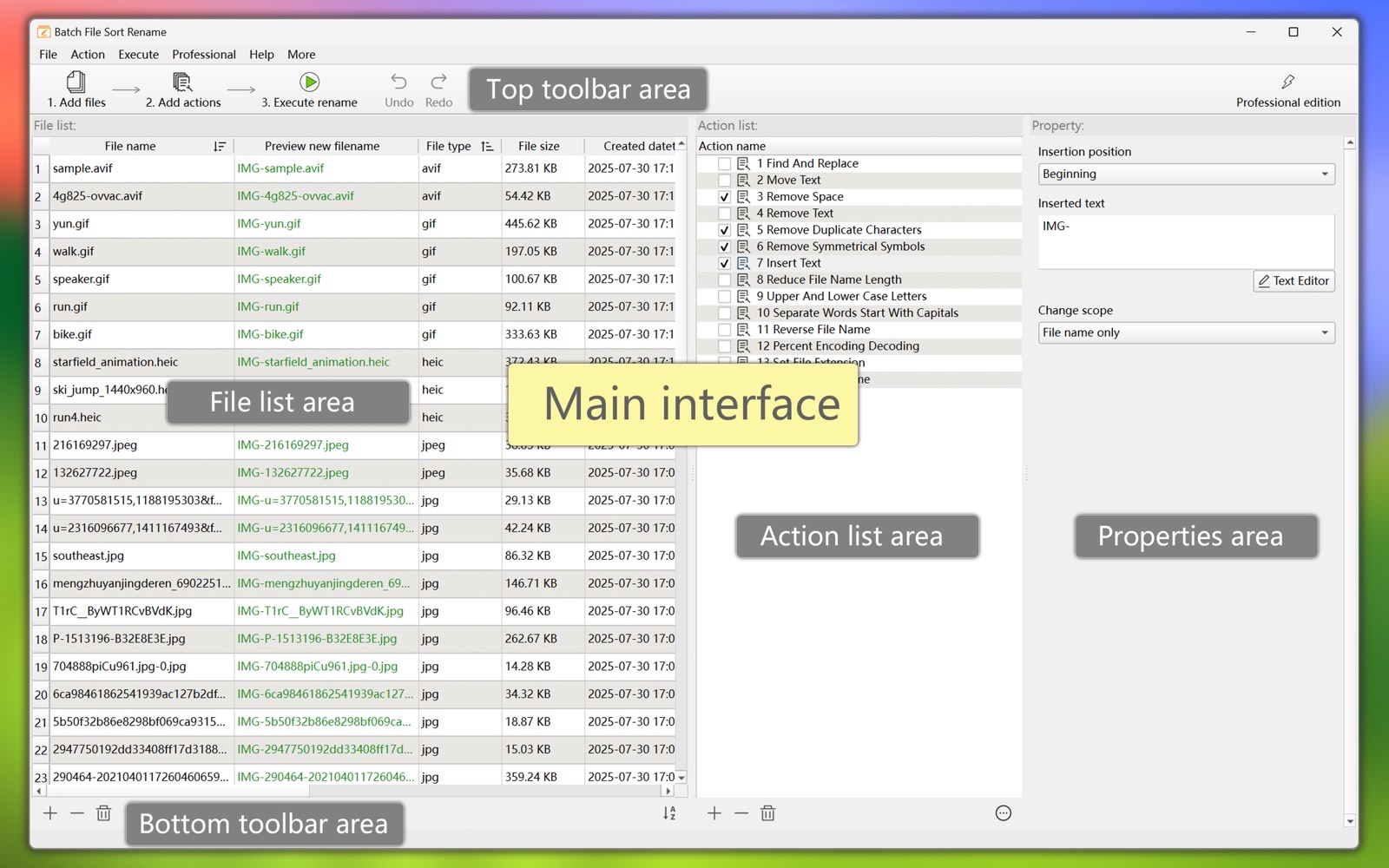Click the Undo arrow icon
This screenshot has width=1389, height=868.
[398, 82]
